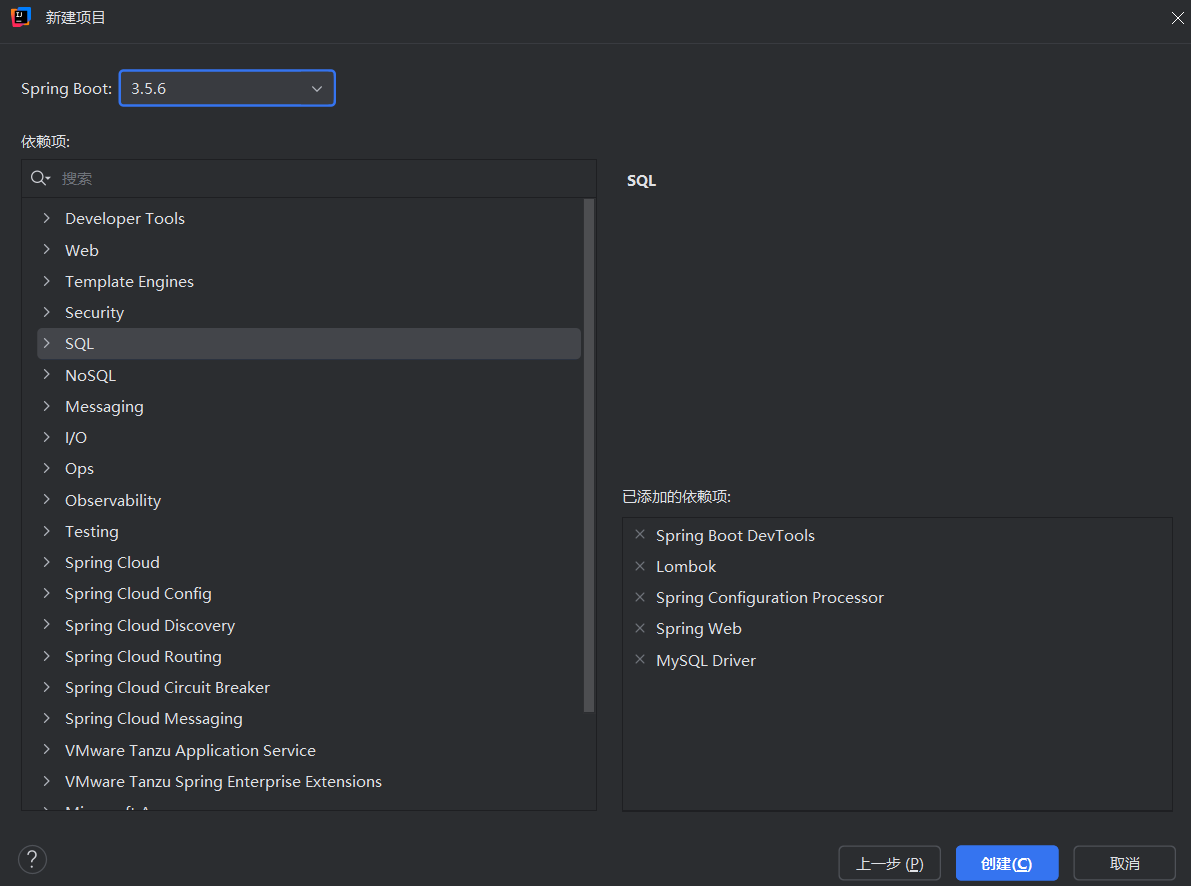
Task: Remove the MySQL Driver dependency
Action: coord(640,660)
